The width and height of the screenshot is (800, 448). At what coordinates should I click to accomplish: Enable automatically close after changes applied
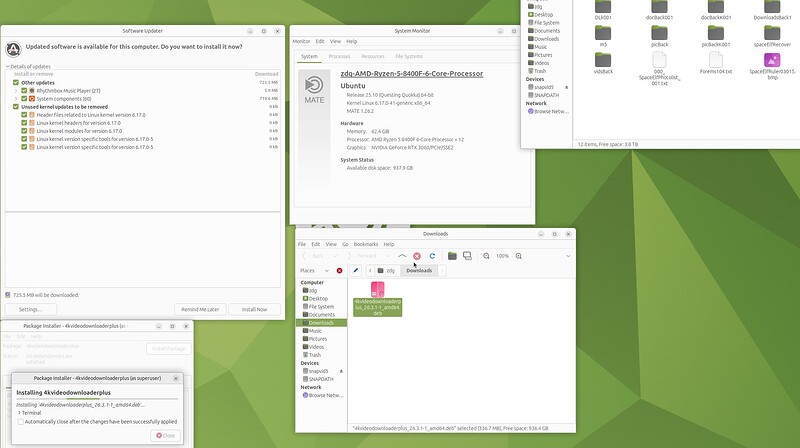pyautogui.click(x=20, y=421)
